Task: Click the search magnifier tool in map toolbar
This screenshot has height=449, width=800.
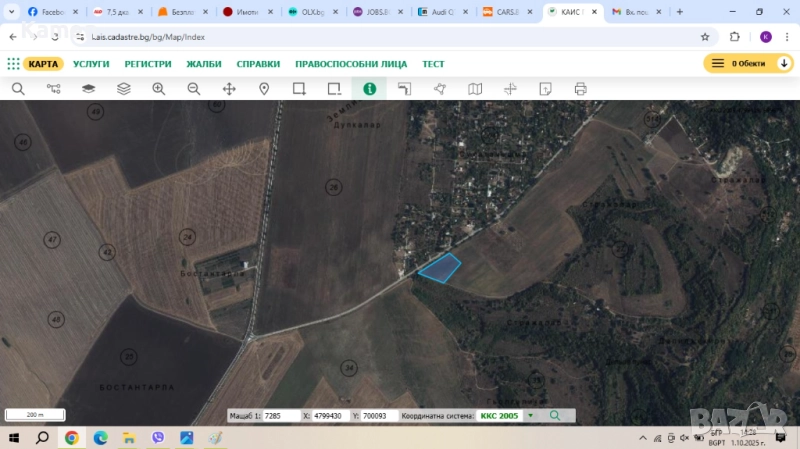Action: (18, 89)
